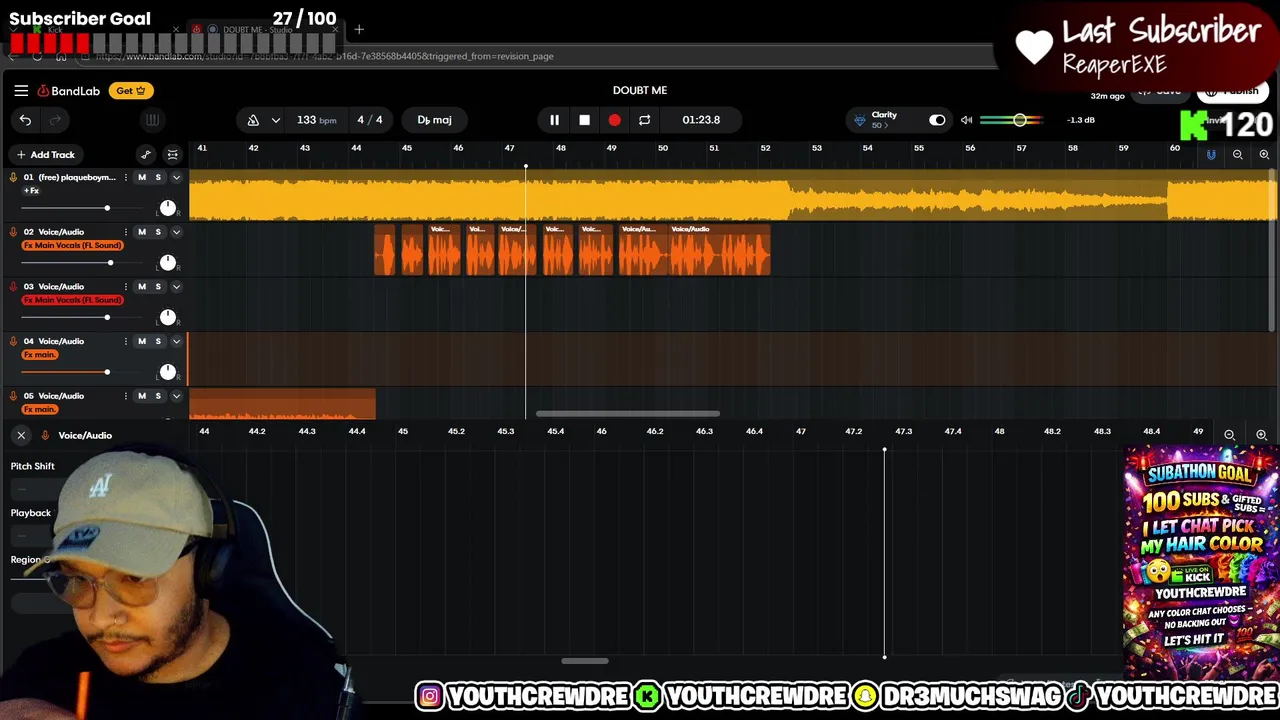The height and width of the screenshot is (720, 1280).
Task: Click track 03 red microphone icon
Action: [x=13, y=287]
